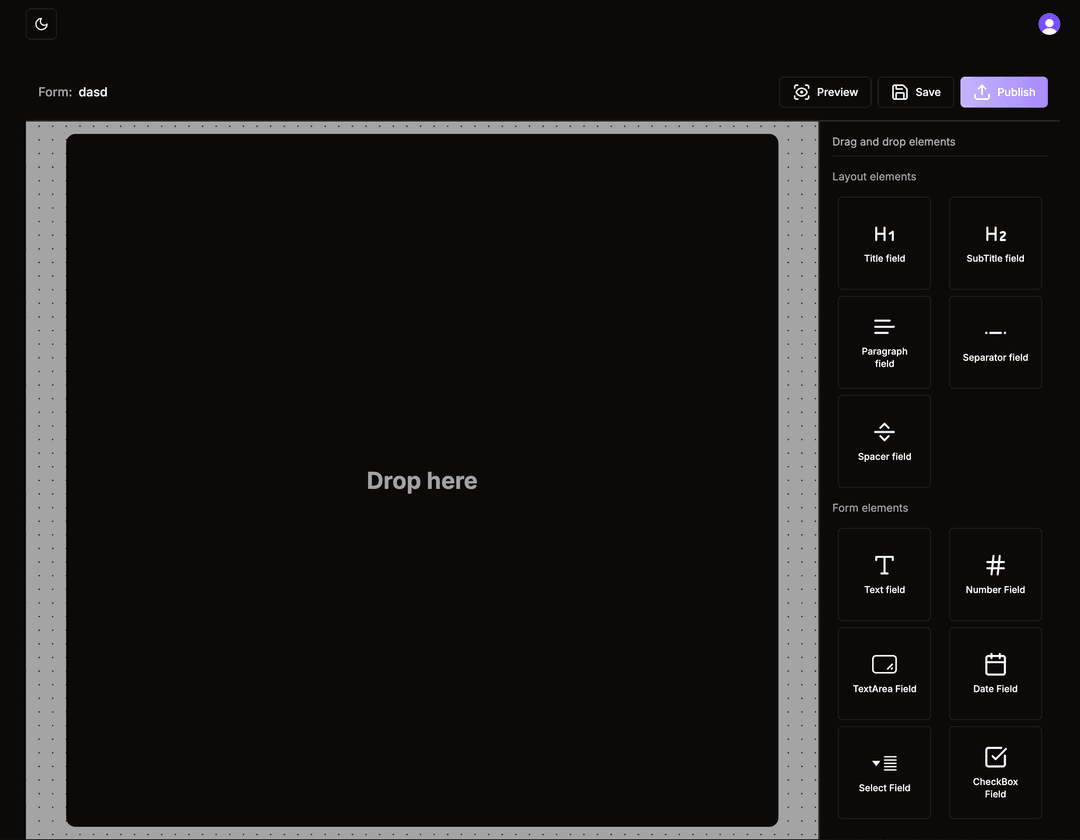Select the CheckBox Field element
The width and height of the screenshot is (1080, 840).
[995, 773]
